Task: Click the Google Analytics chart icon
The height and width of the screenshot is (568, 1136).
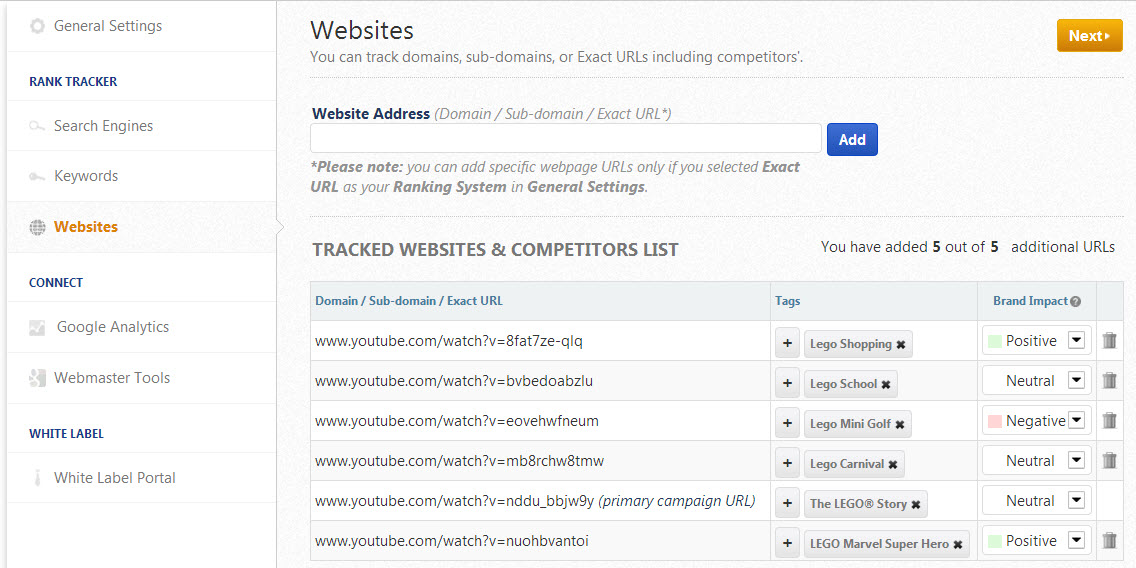Action: pos(37,327)
